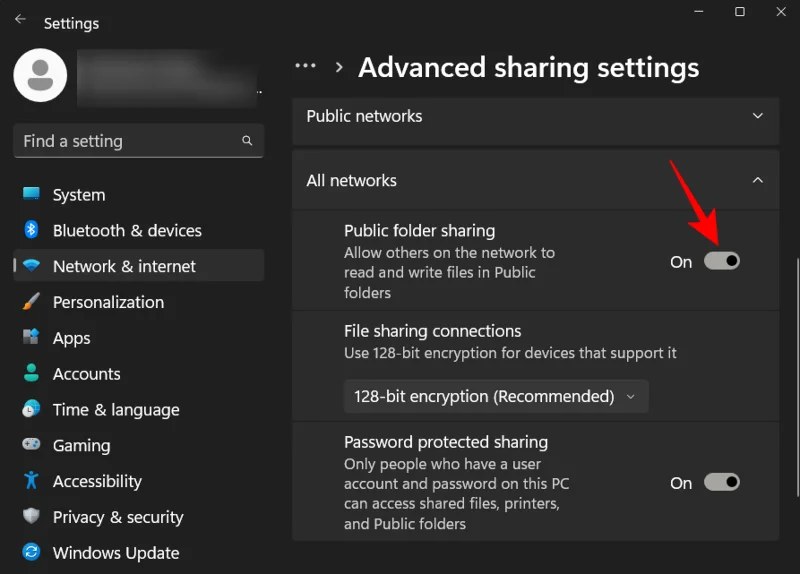Screen dimensions: 800x574
Task: Close the Settings window
Action: coord(781,11)
